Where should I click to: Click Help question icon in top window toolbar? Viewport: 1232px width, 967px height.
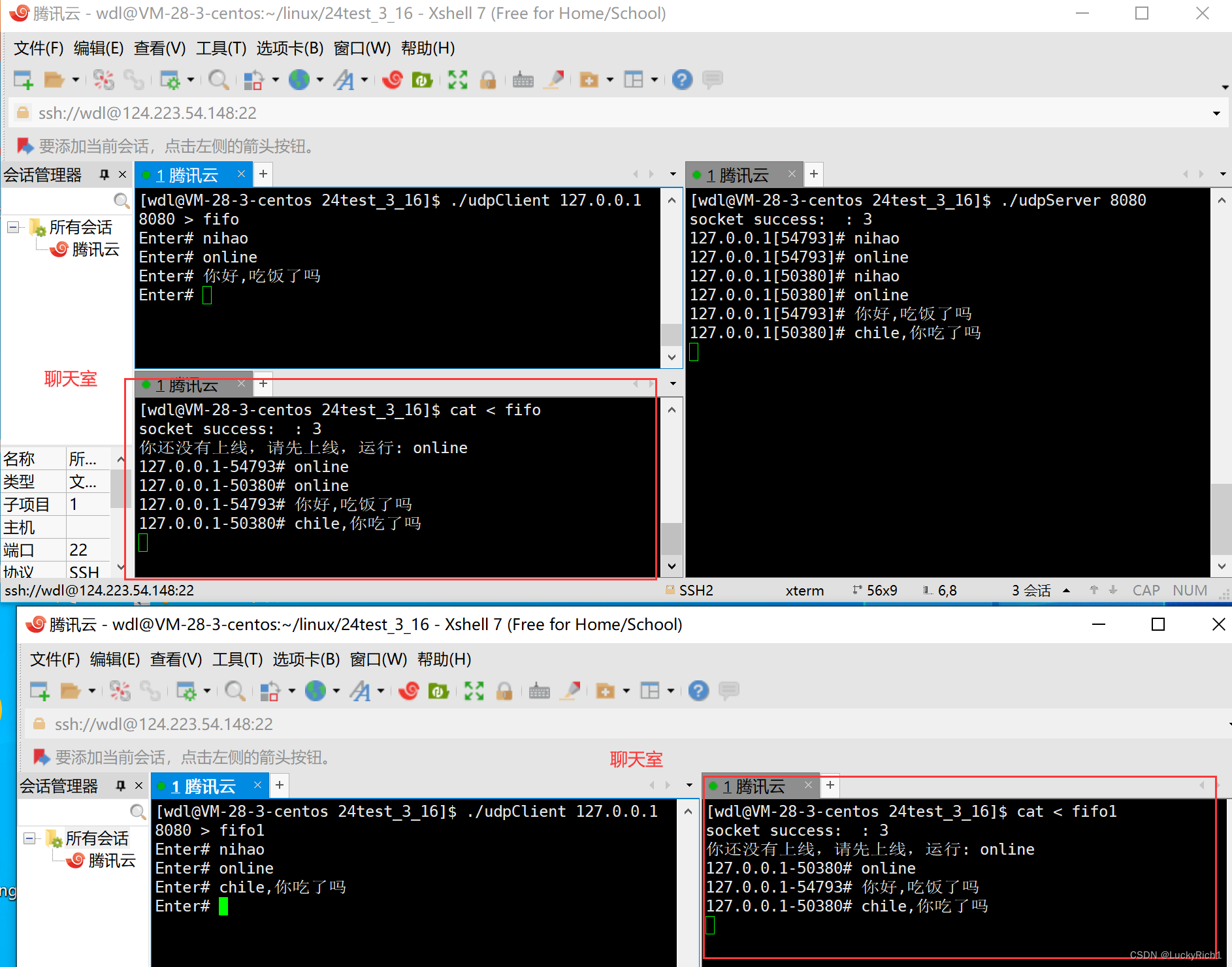[682, 80]
